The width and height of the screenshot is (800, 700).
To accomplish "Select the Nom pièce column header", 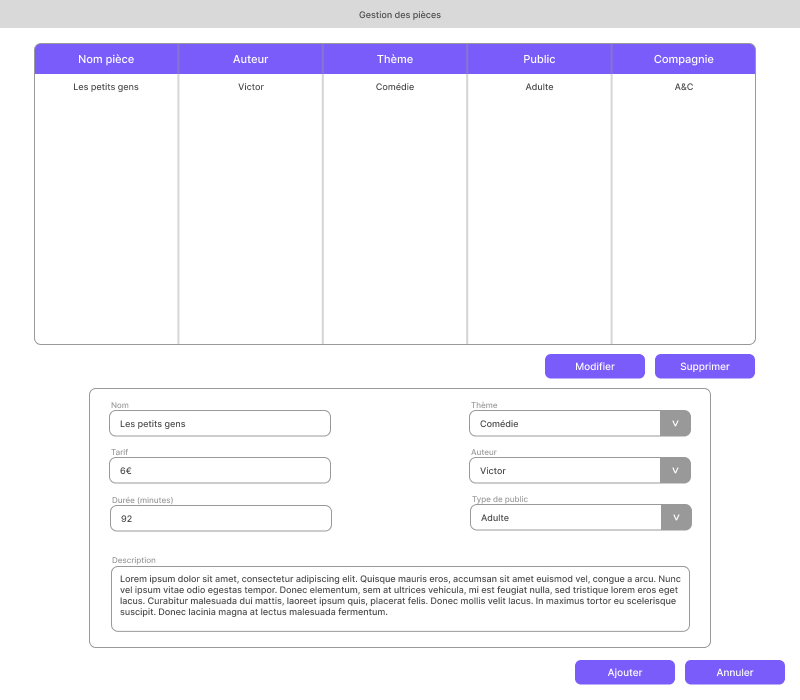I will point(106,59).
